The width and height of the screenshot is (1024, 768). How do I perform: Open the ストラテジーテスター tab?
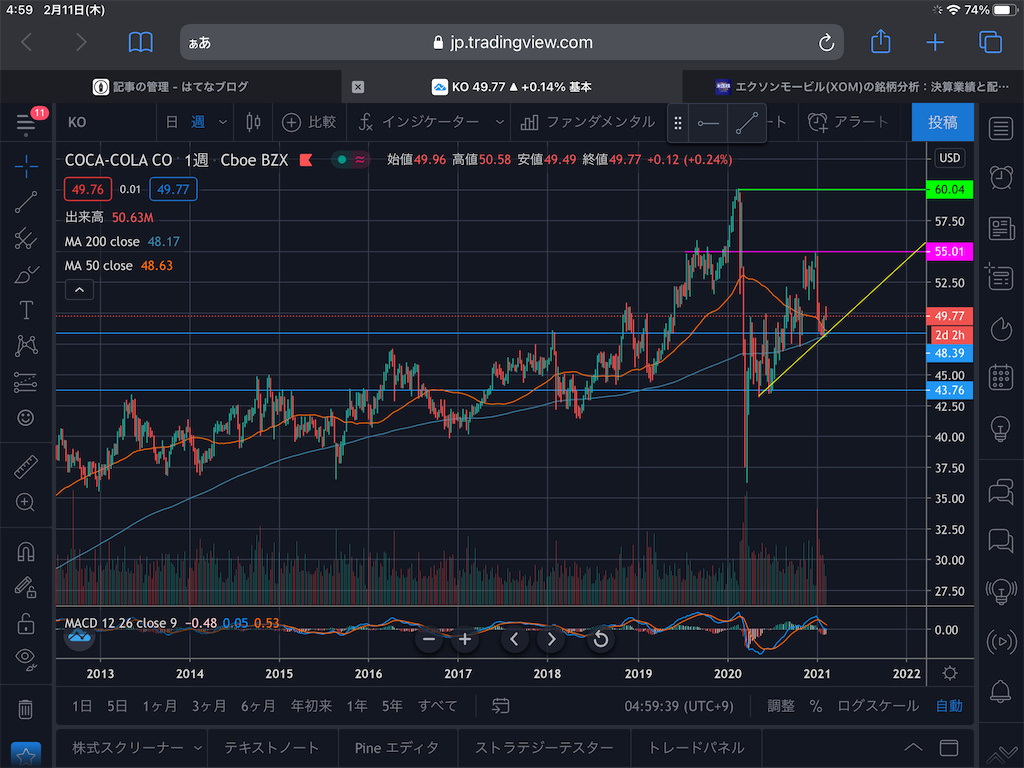point(544,748)
